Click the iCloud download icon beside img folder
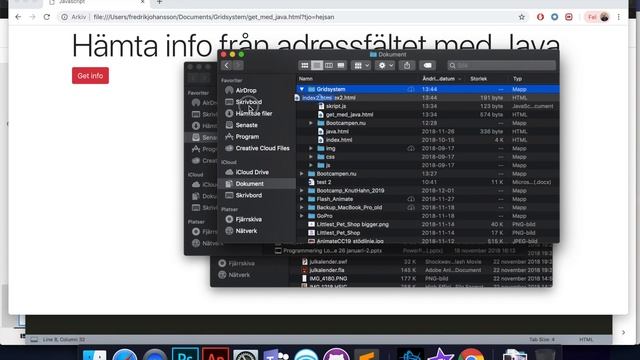Viewport: 640px width, 360px height. tap(411, 149)
